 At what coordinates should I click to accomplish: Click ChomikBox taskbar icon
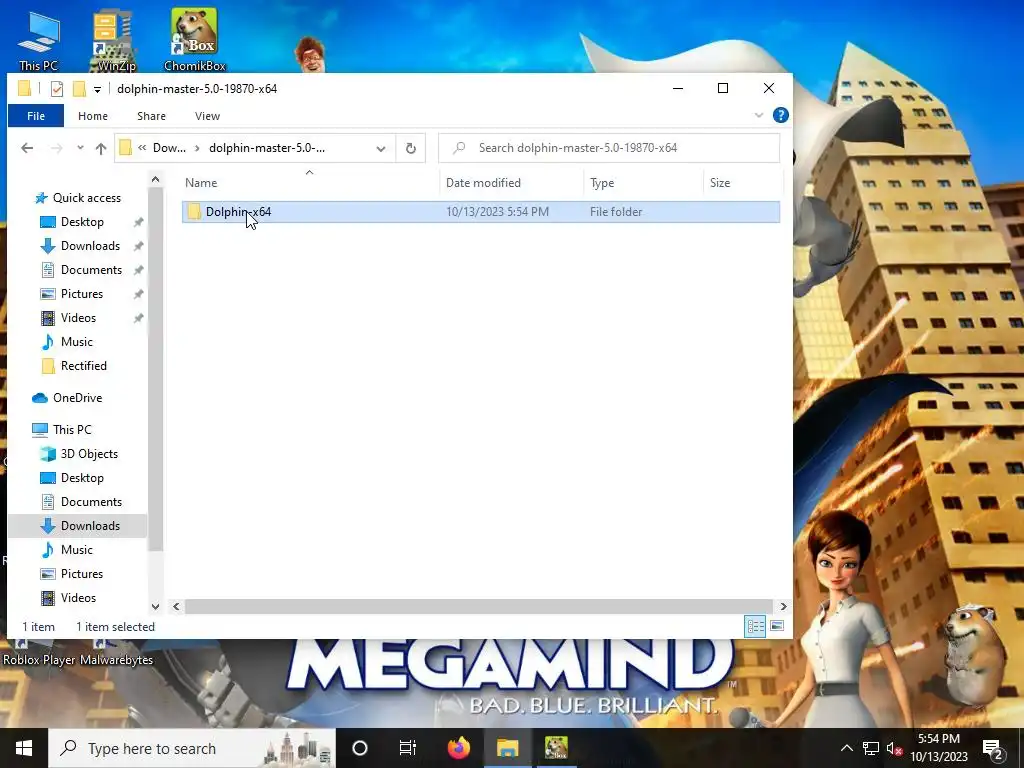point(556,748)
